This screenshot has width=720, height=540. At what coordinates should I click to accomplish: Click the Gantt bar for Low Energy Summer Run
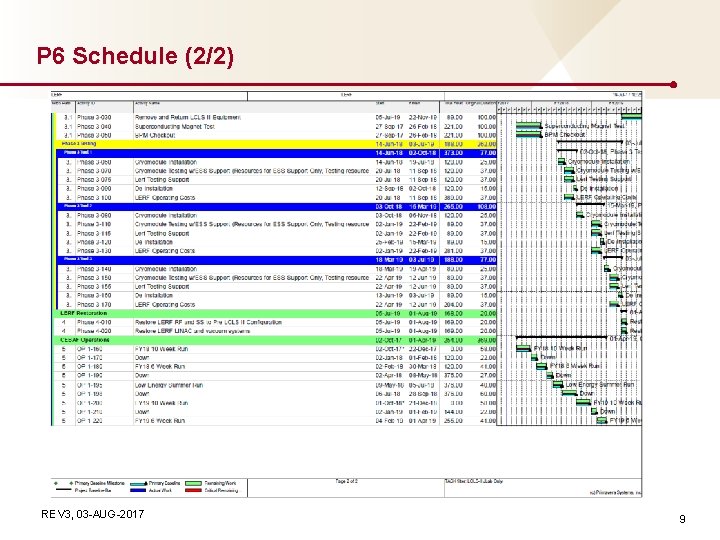pos(558,384)
